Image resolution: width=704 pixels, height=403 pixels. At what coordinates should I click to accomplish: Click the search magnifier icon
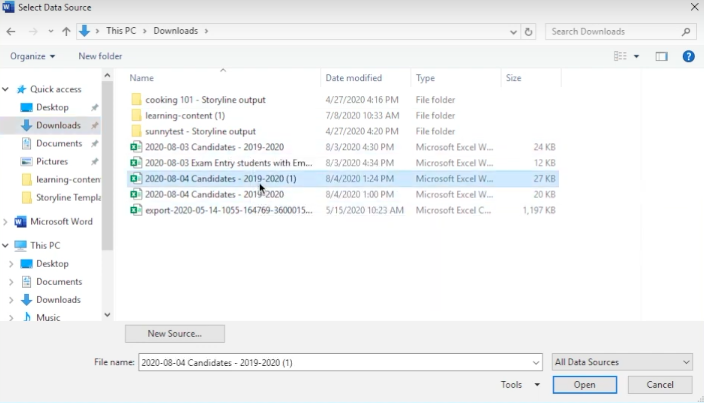(x=686, y=31)
